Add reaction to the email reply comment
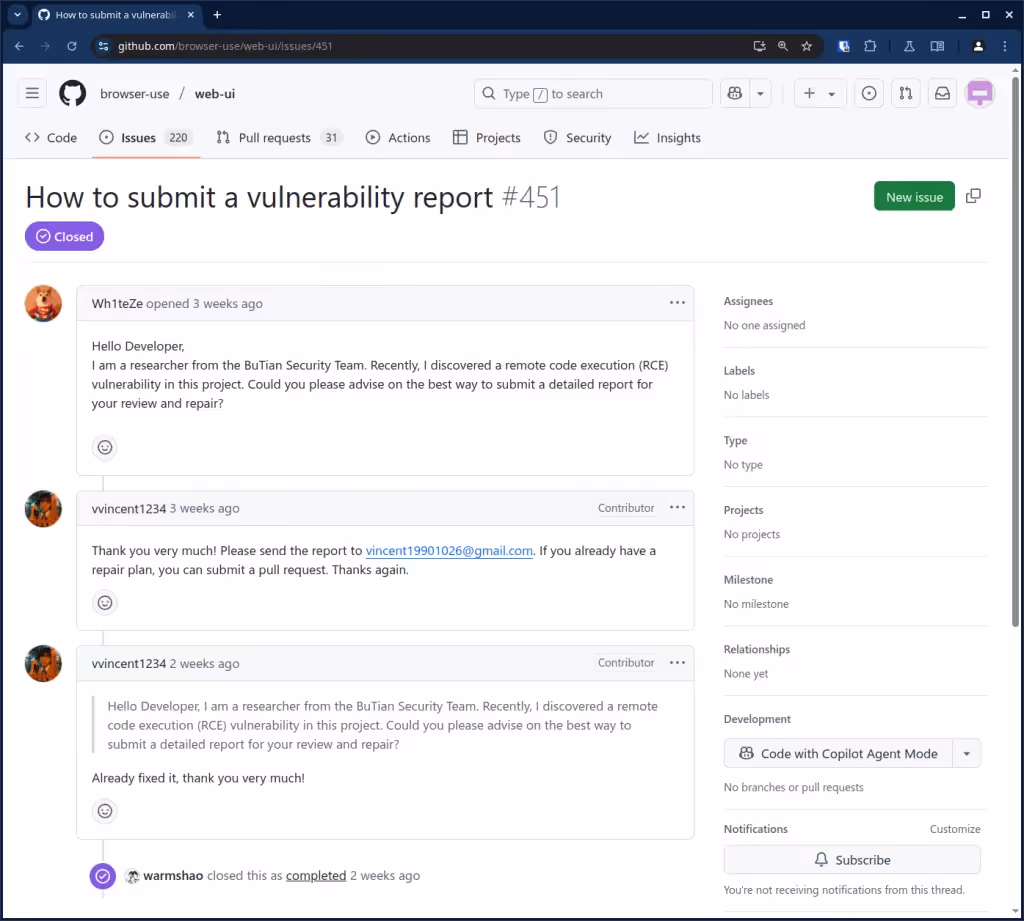Image resolution: width=1024 pixels, height=921 pixels. tap(104, 602)
